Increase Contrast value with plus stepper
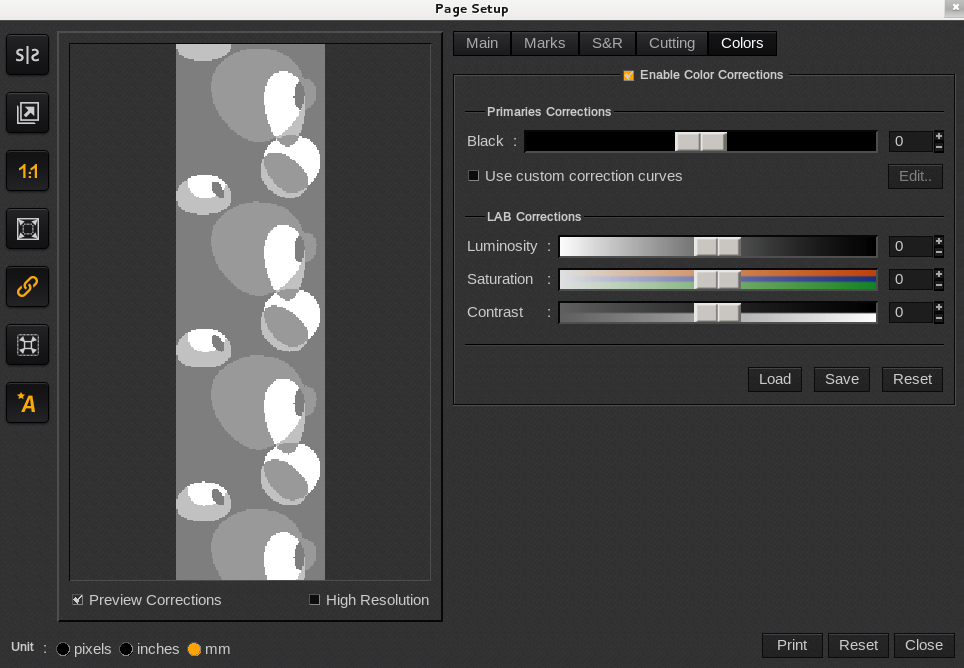Viewport: 964px width, 668px height. point(938,307)
